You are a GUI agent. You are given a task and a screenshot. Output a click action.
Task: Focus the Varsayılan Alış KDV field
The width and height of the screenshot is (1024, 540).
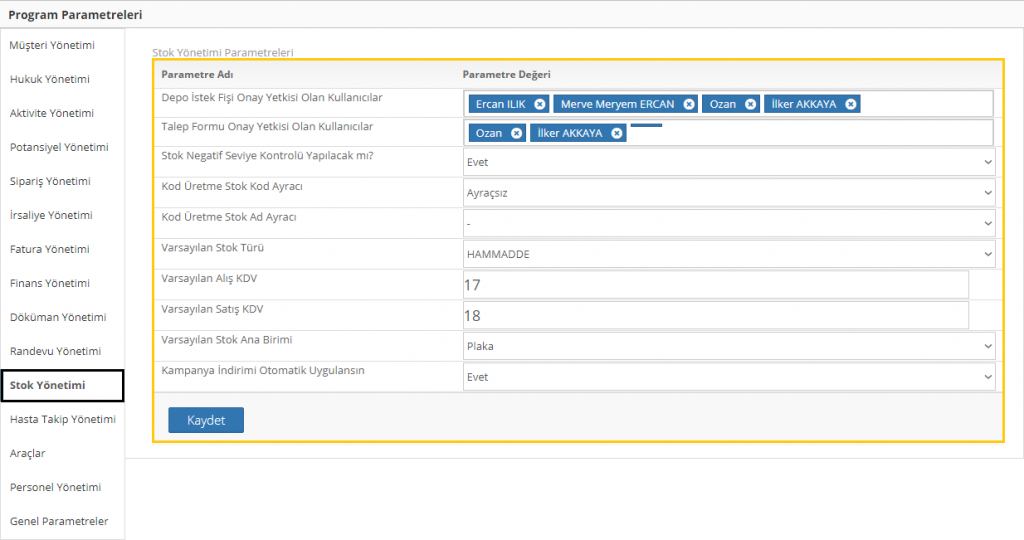715,285
